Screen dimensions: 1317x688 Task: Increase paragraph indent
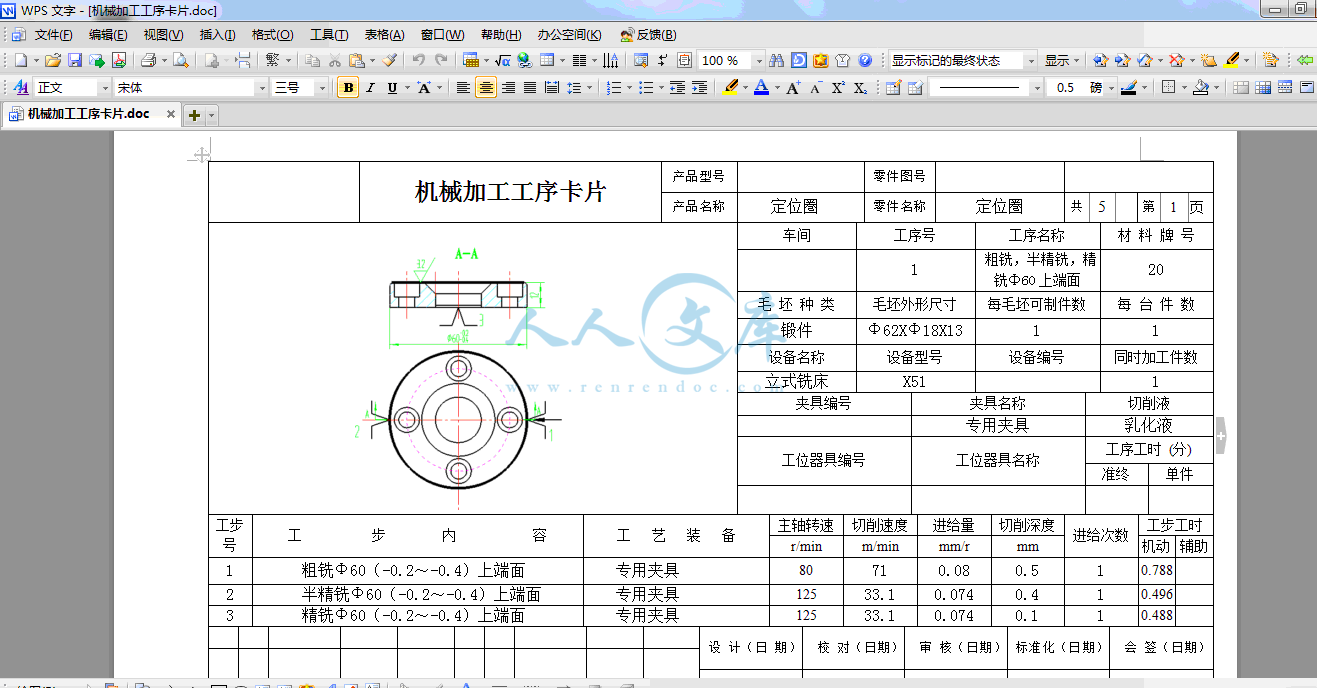699,88
